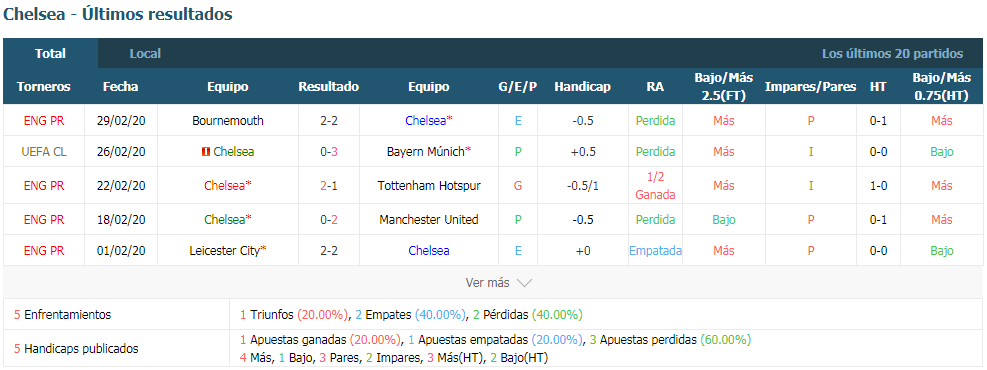
Task: Click the blue Chelsea link in Leicester row
Action: pyautogui.click(x=429, y=250)
